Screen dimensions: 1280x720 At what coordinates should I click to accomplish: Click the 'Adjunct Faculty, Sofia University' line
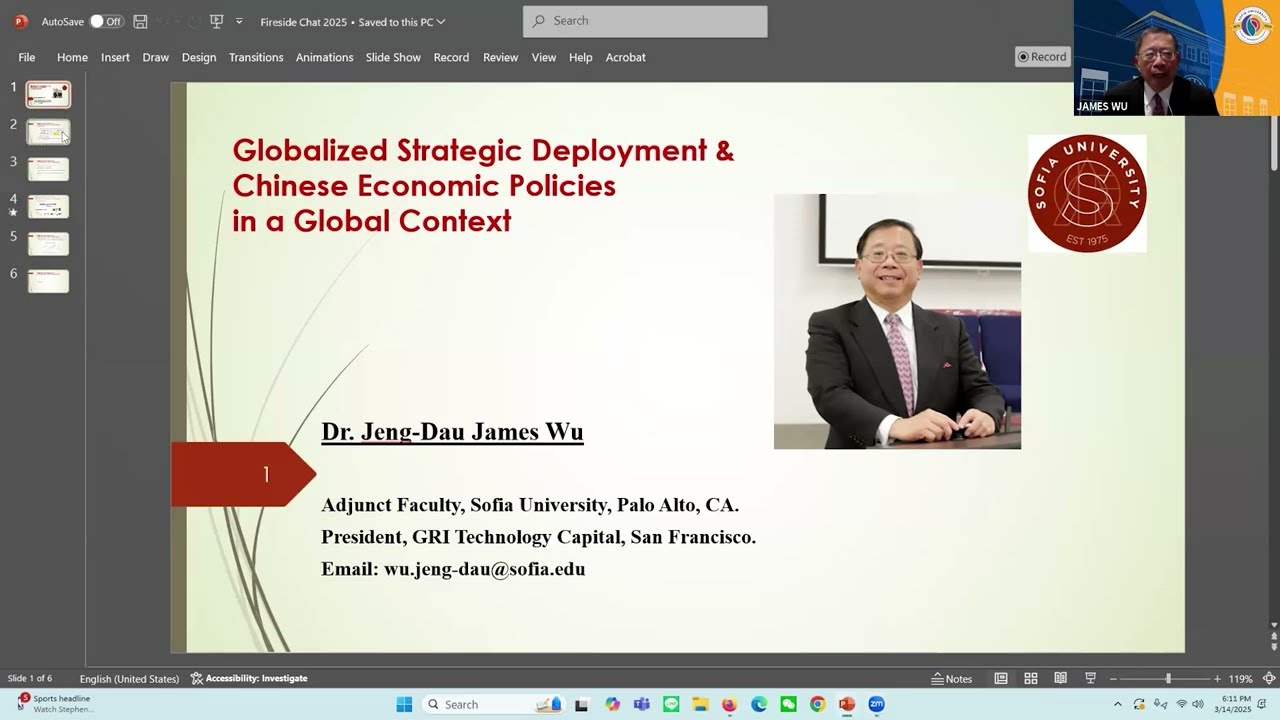(x=530, y=505)
